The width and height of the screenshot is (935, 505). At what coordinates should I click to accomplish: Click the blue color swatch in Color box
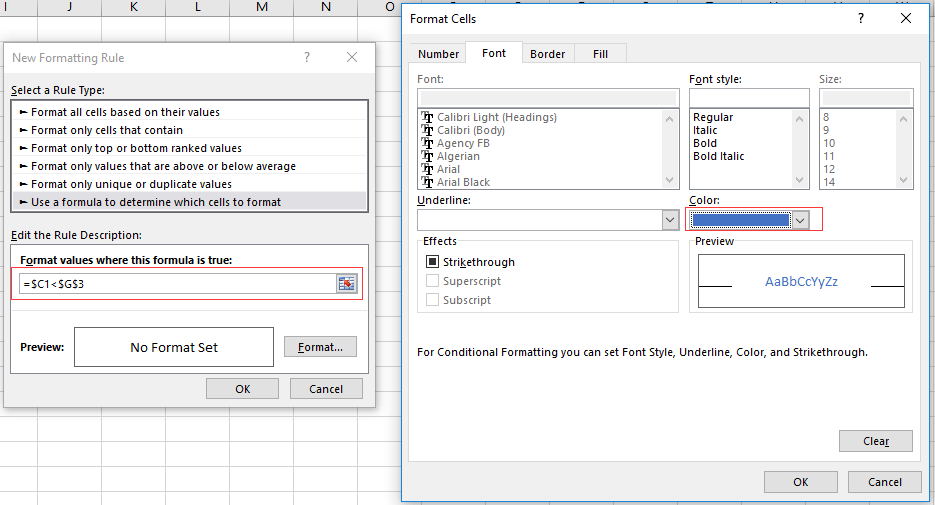(740, 220)
